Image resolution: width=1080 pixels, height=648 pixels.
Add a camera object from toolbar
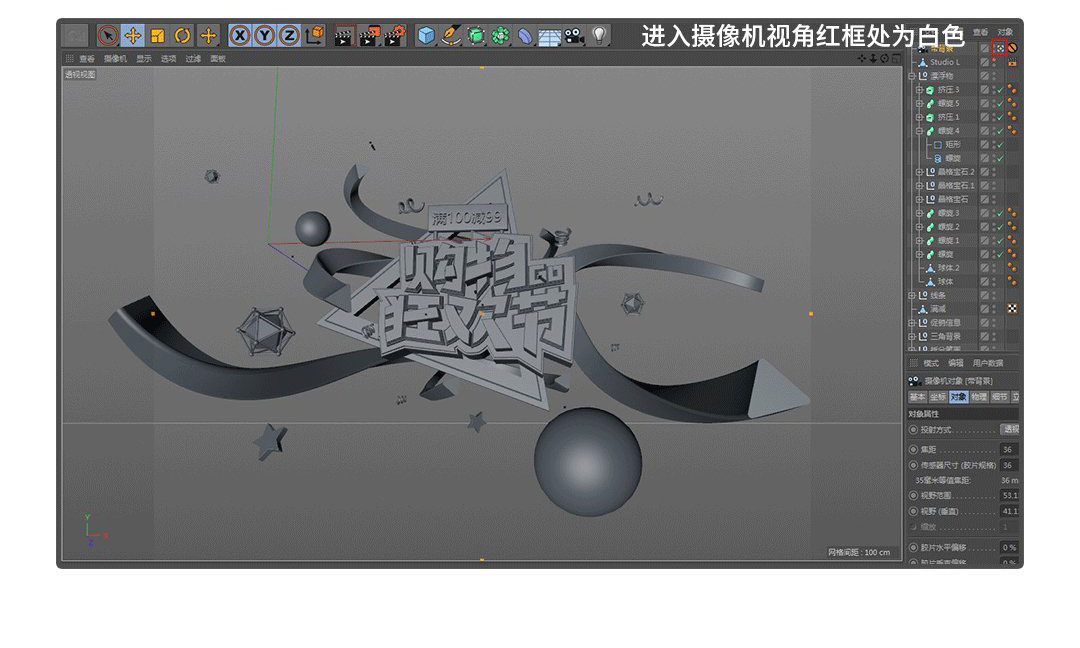(574, 35)
